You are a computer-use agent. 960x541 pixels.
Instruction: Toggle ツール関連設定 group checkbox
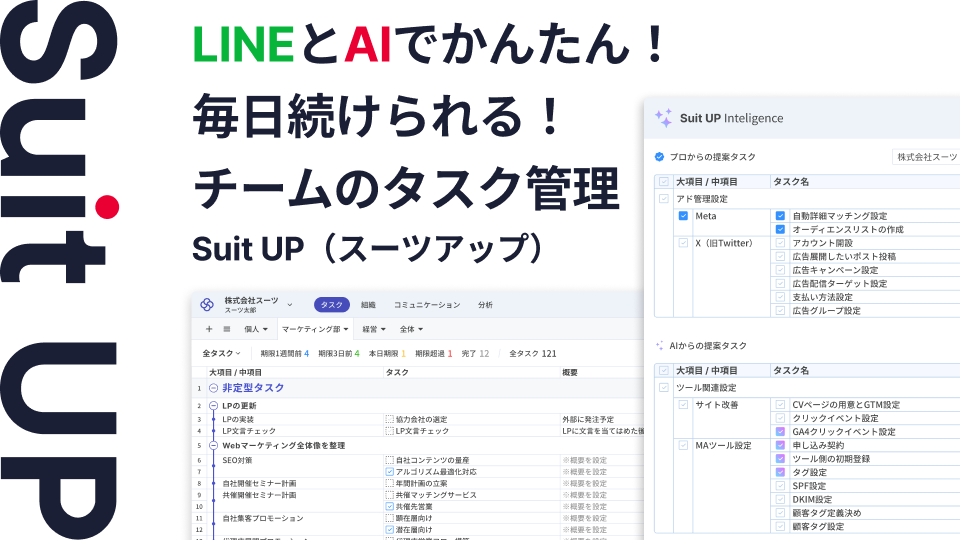pyautogui.click(x=664, y=387)
